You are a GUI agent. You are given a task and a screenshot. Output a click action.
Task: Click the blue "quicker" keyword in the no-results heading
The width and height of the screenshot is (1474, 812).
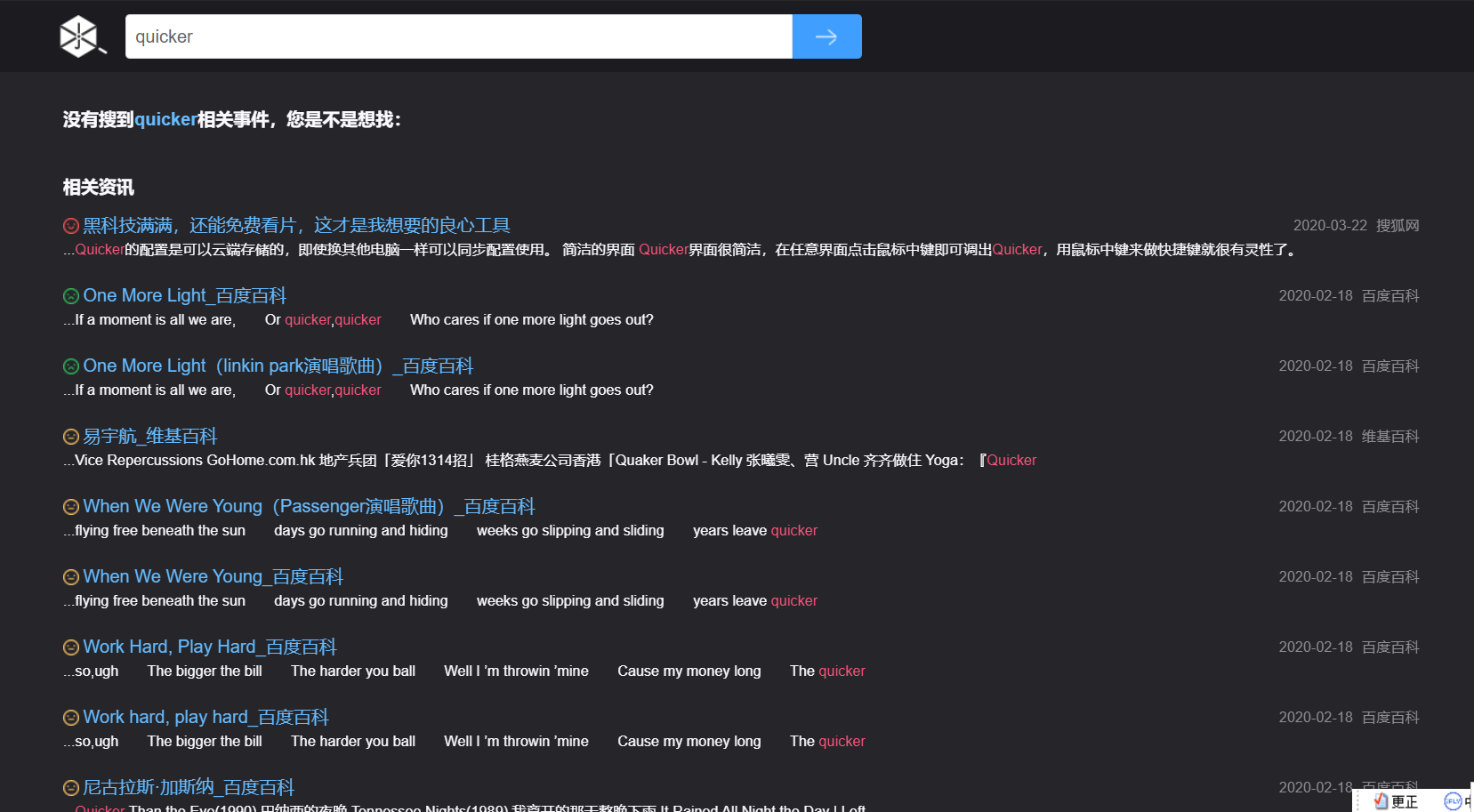tap(165, 120)
